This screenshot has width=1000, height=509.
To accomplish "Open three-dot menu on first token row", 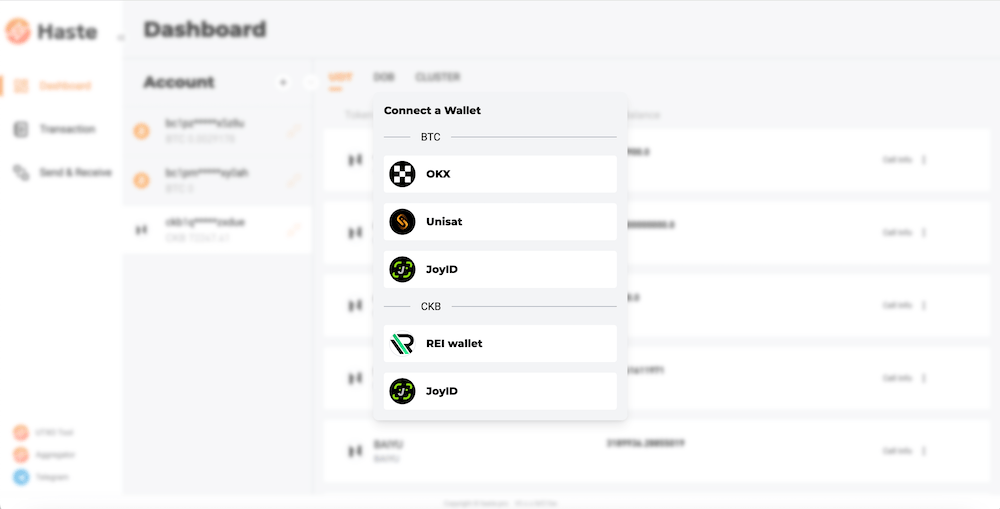I will pos(923,160).
